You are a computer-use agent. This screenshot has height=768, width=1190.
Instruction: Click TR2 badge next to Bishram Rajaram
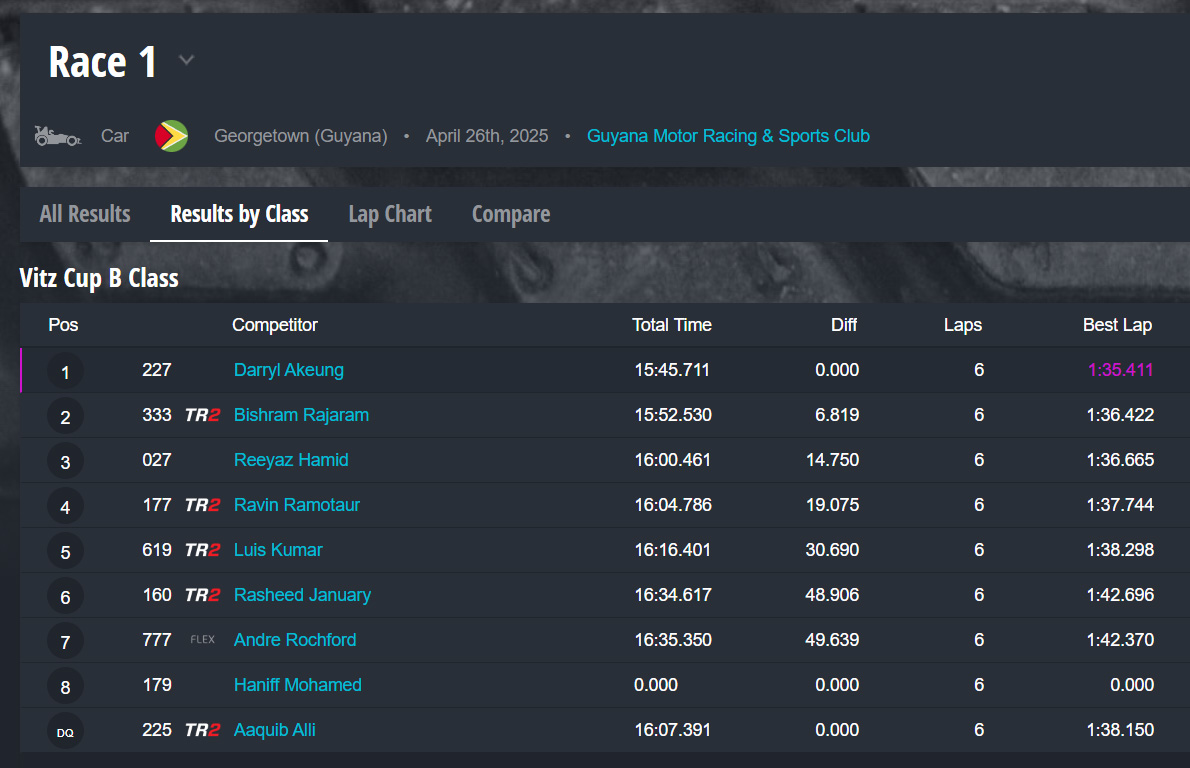coord(202,415)
